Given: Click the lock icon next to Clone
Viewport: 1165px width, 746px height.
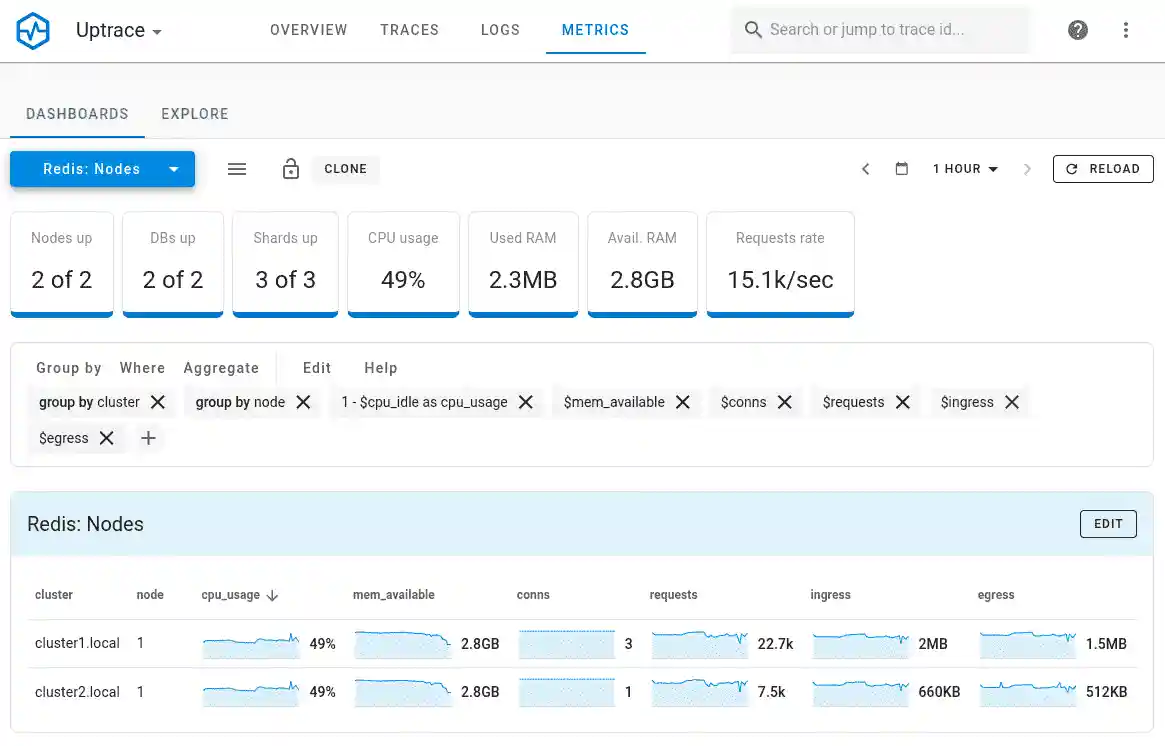Looking at the screenshot, I should (291, 169).
